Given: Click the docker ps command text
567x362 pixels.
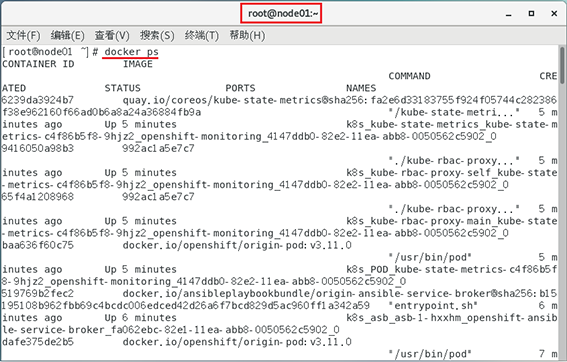Looking at the screenshot, I should [x=131, y=52].
